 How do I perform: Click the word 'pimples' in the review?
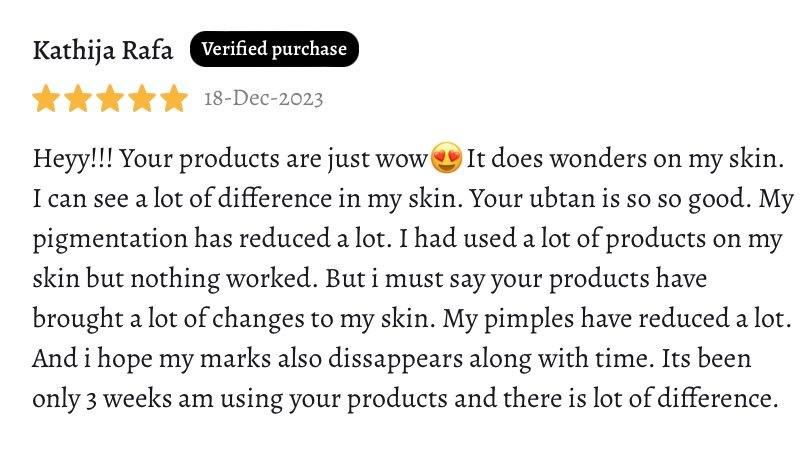[x=528, y=320]
